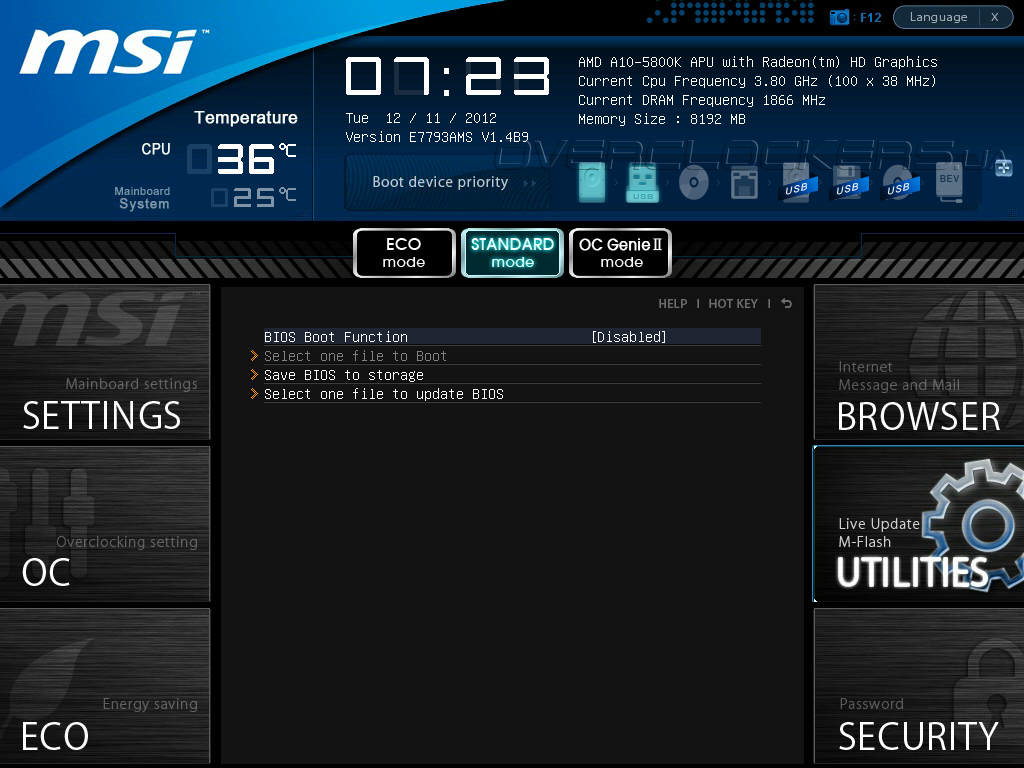Expand Select one file to Boot
The image size is (1024, 768).
pos(355,356)
